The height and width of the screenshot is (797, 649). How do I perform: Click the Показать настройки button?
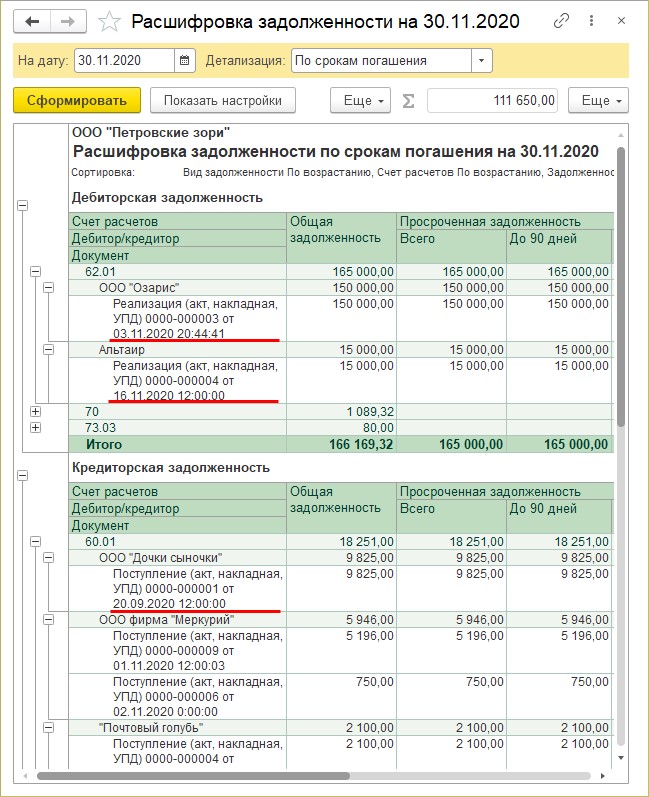(x=223, y=101)
